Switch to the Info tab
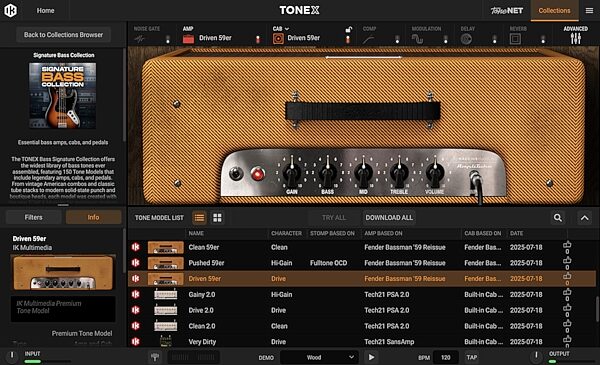This screenshot has height=365, width=600. click(93, 217)
